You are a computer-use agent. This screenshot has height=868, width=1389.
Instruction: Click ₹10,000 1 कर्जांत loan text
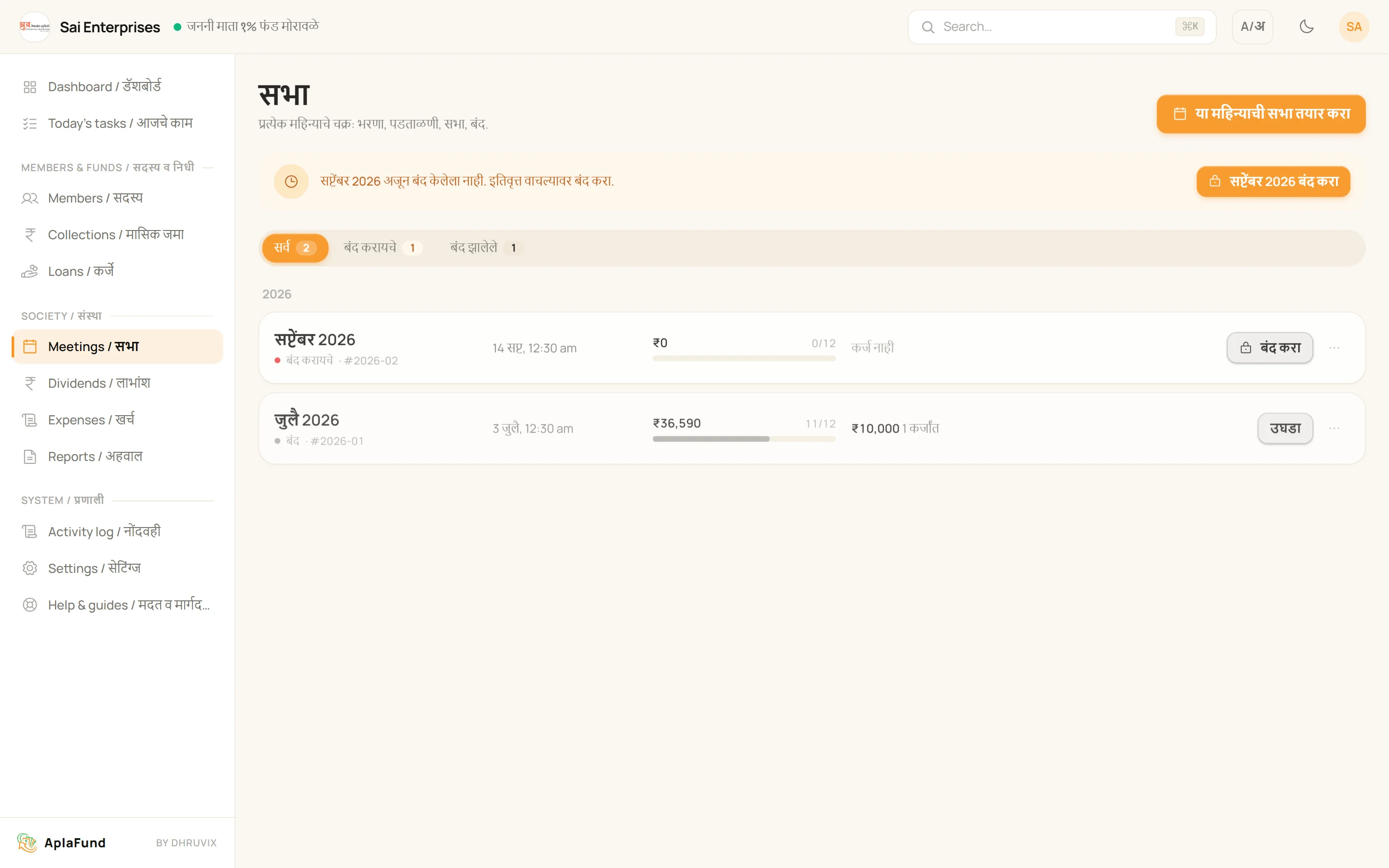tap(895, 428)
